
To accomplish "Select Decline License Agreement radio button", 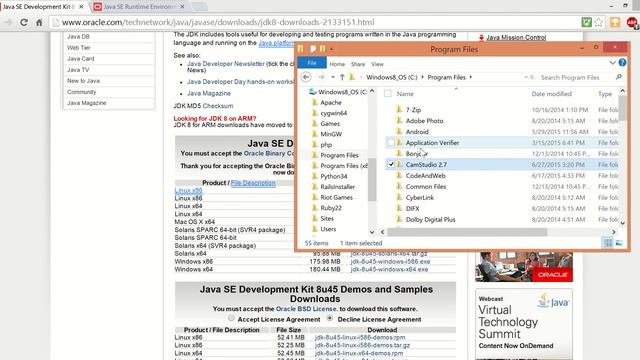I will (330, 318).
